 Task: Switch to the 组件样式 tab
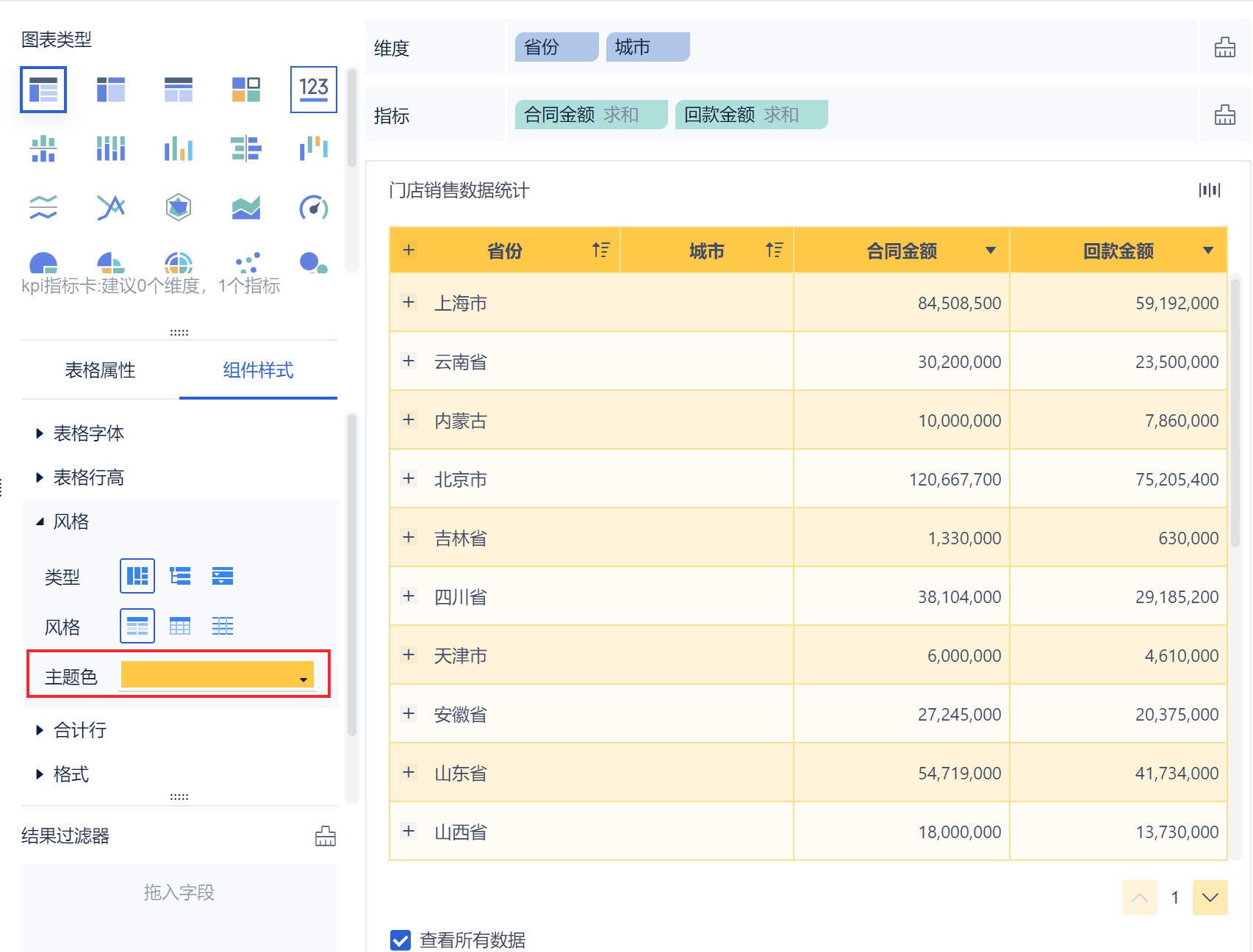coord(258,370)
